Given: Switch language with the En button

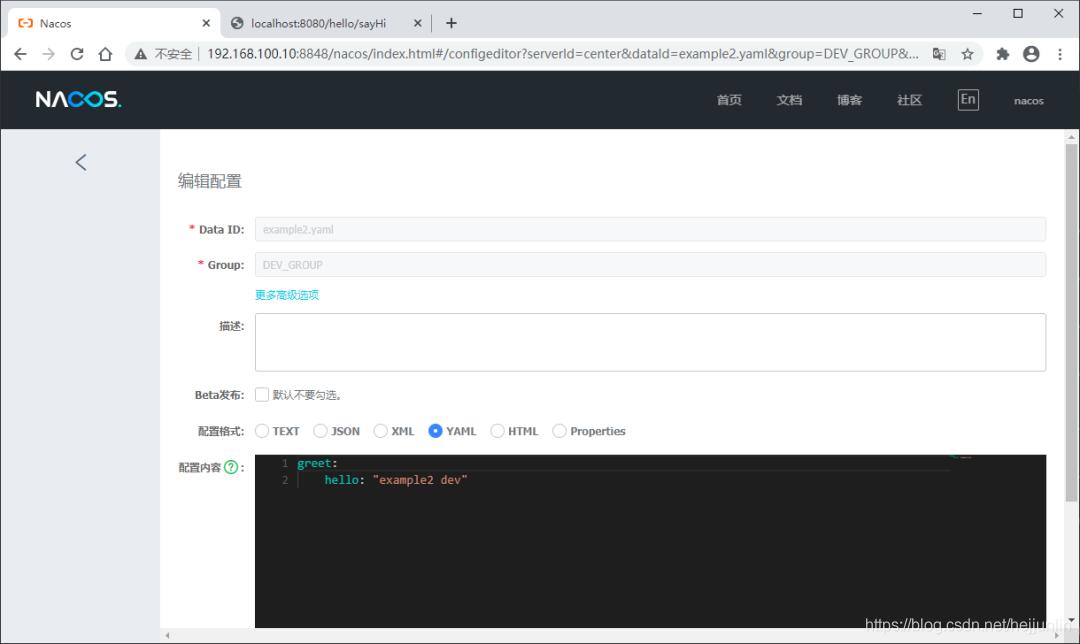Looking at the screenshot, I should click(968, 99).
